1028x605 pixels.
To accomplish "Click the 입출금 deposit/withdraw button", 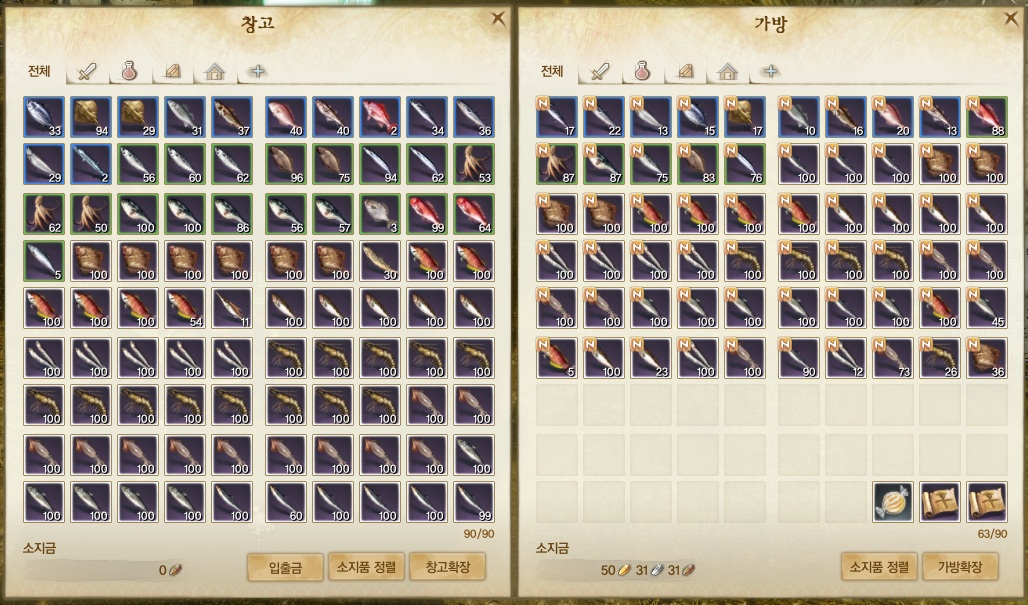I will pos(285,567).
